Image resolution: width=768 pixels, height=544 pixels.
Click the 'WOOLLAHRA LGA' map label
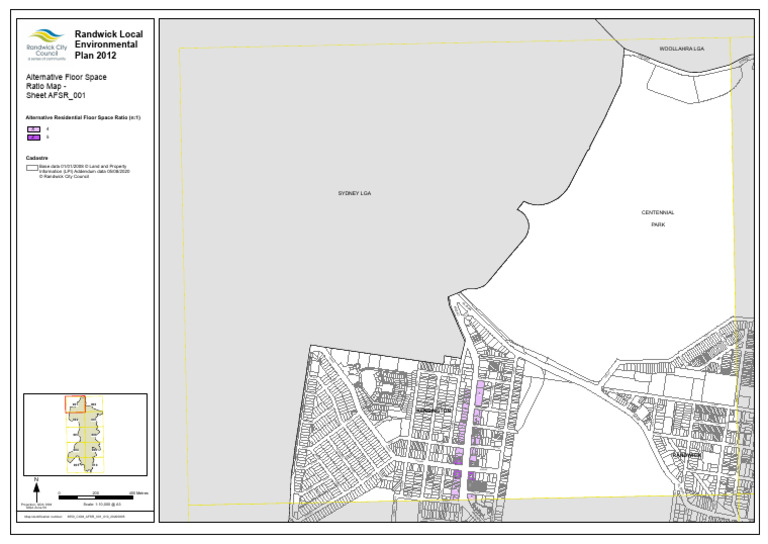coord(681,49)
